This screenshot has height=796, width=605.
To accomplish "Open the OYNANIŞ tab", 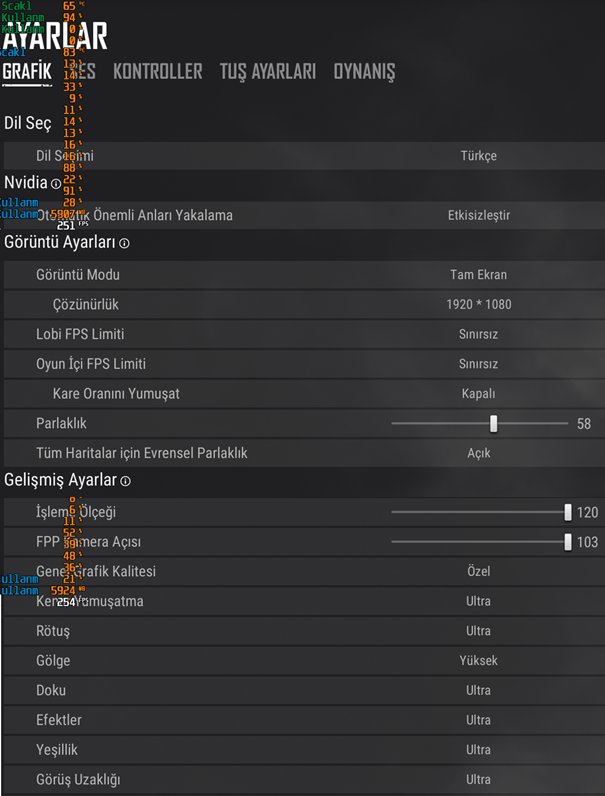I will tap(364, 72).
